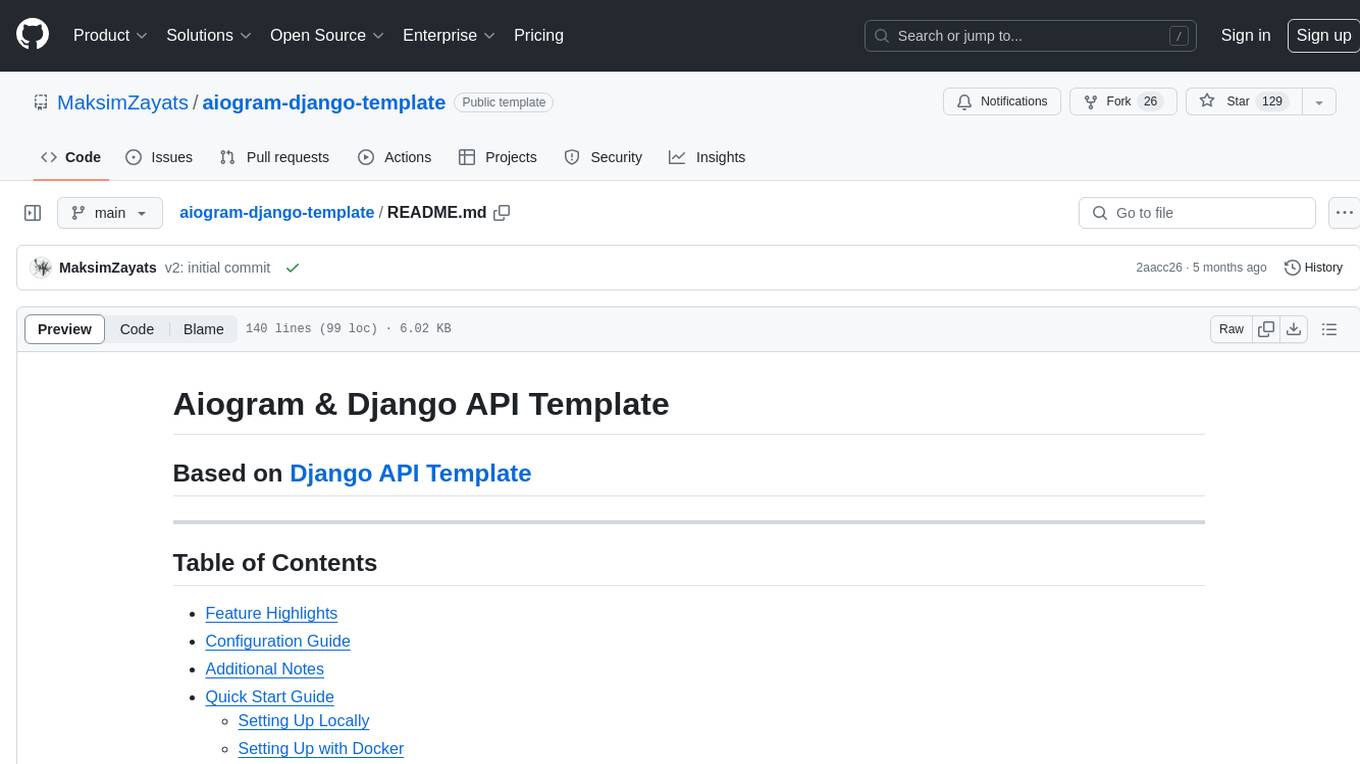1360x764 pixels.
Task: Go to aiogram-django-template breadcrumb root
Action: tap(277, 213)
